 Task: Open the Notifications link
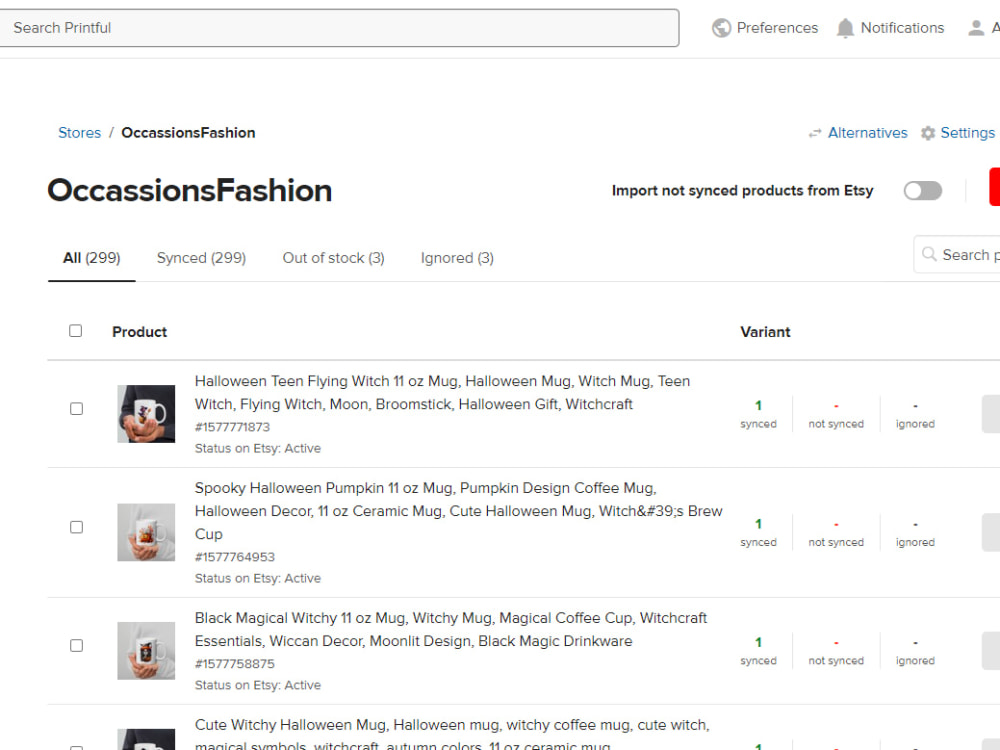tap(902, 28)
